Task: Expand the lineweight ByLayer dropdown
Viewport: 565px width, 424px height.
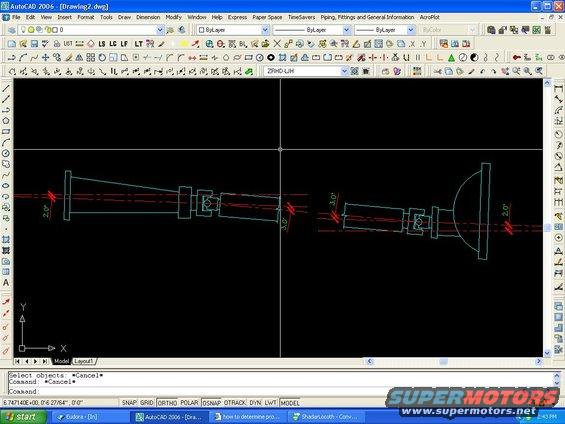Action: [x=411, y=30]
